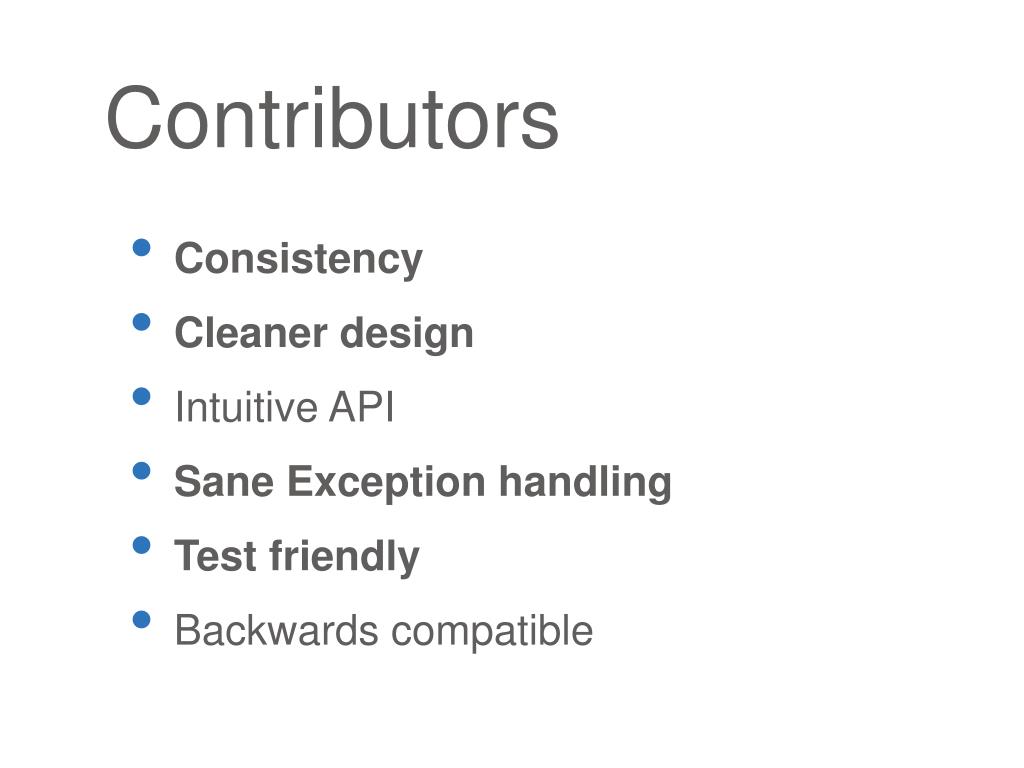Click the bold Consistency text

(298, 260)
